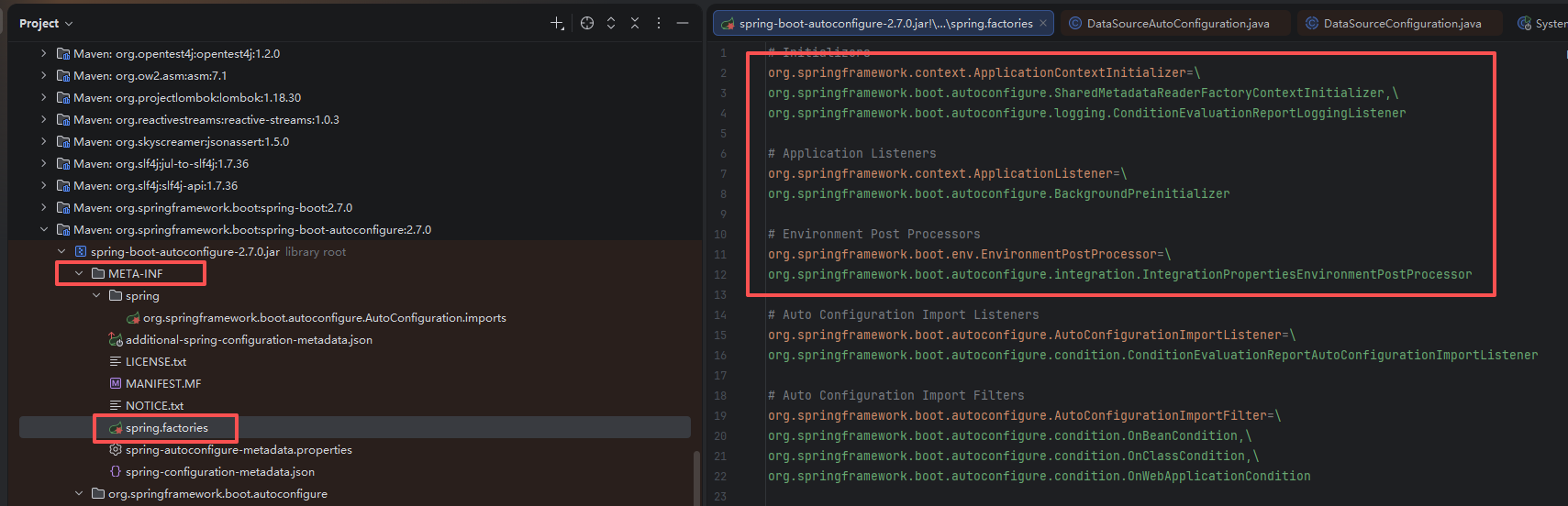Click the LICENSE.txt text file icon

pyautogui.click(x=116, y=362)
